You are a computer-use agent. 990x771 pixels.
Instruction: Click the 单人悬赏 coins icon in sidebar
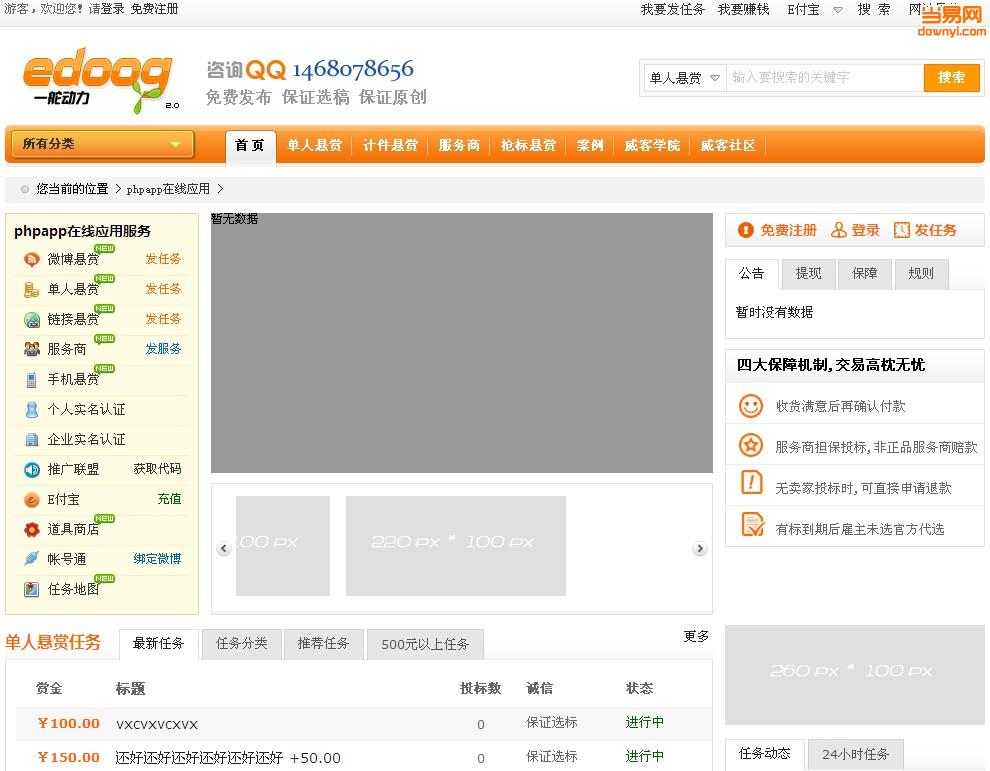tap(32, 289)
